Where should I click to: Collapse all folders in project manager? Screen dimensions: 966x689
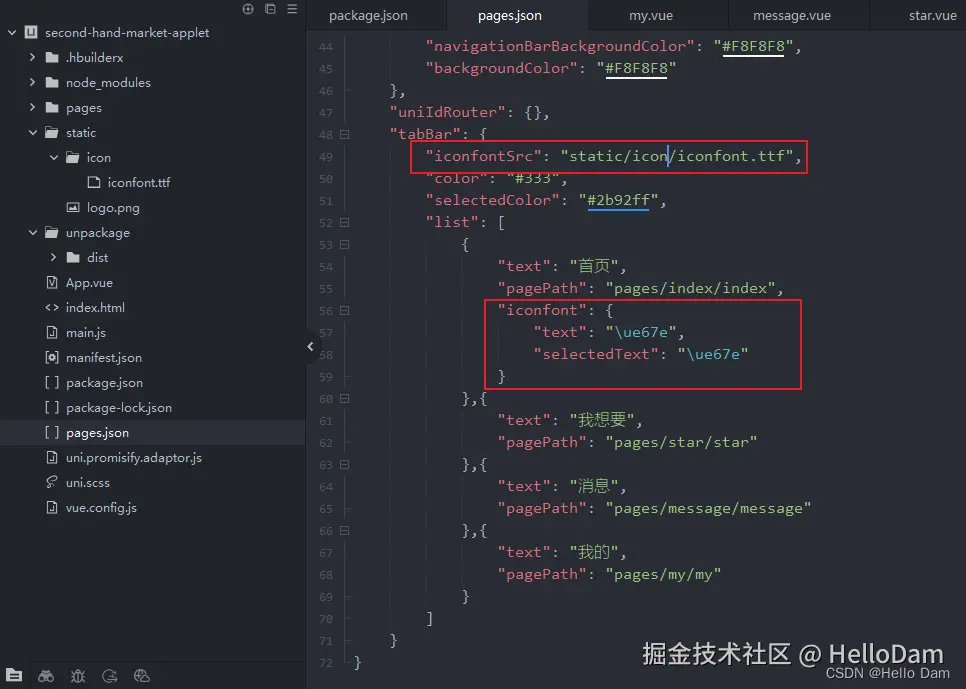270,9
